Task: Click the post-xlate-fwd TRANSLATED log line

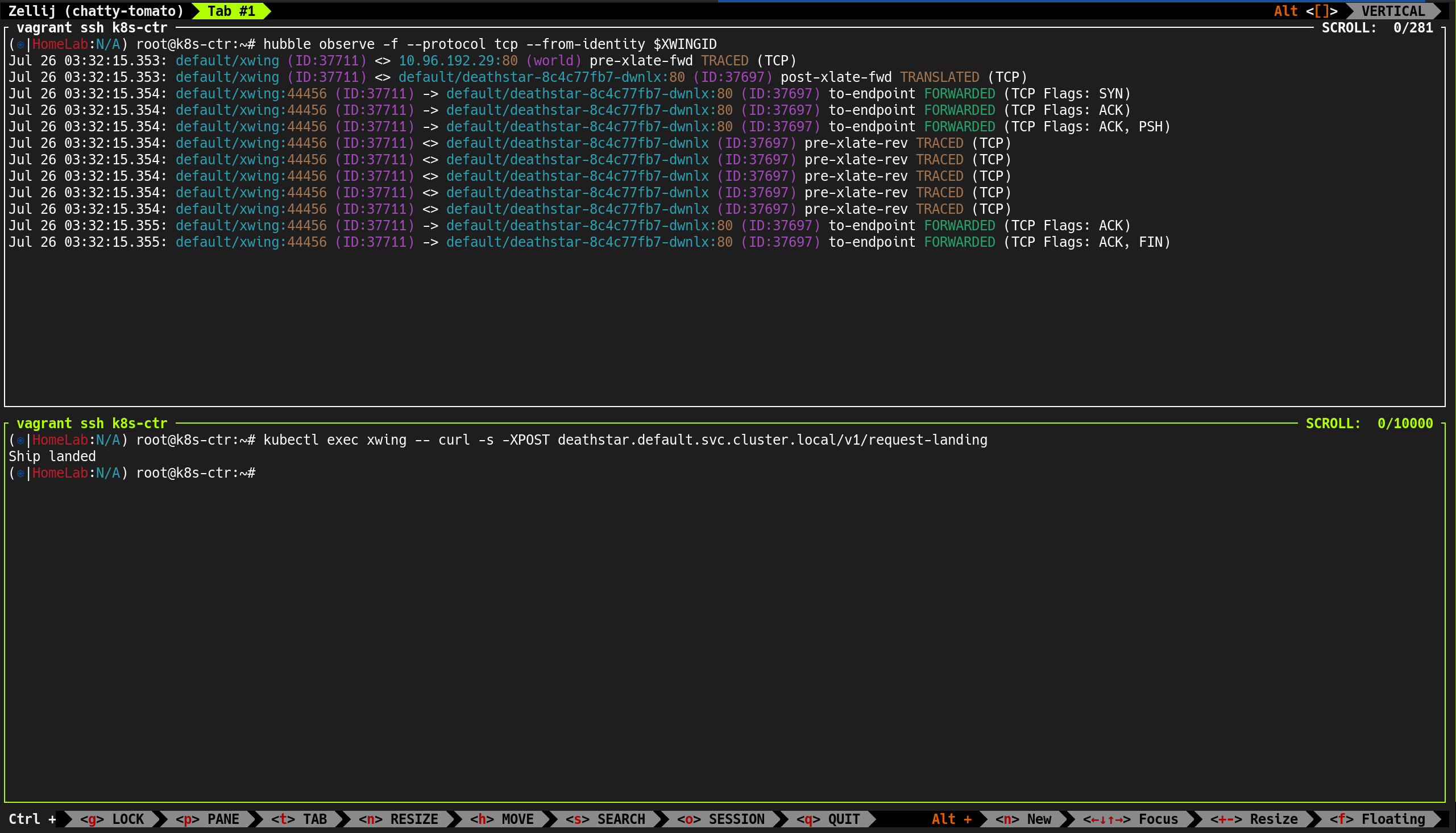Action: (517, 77)
